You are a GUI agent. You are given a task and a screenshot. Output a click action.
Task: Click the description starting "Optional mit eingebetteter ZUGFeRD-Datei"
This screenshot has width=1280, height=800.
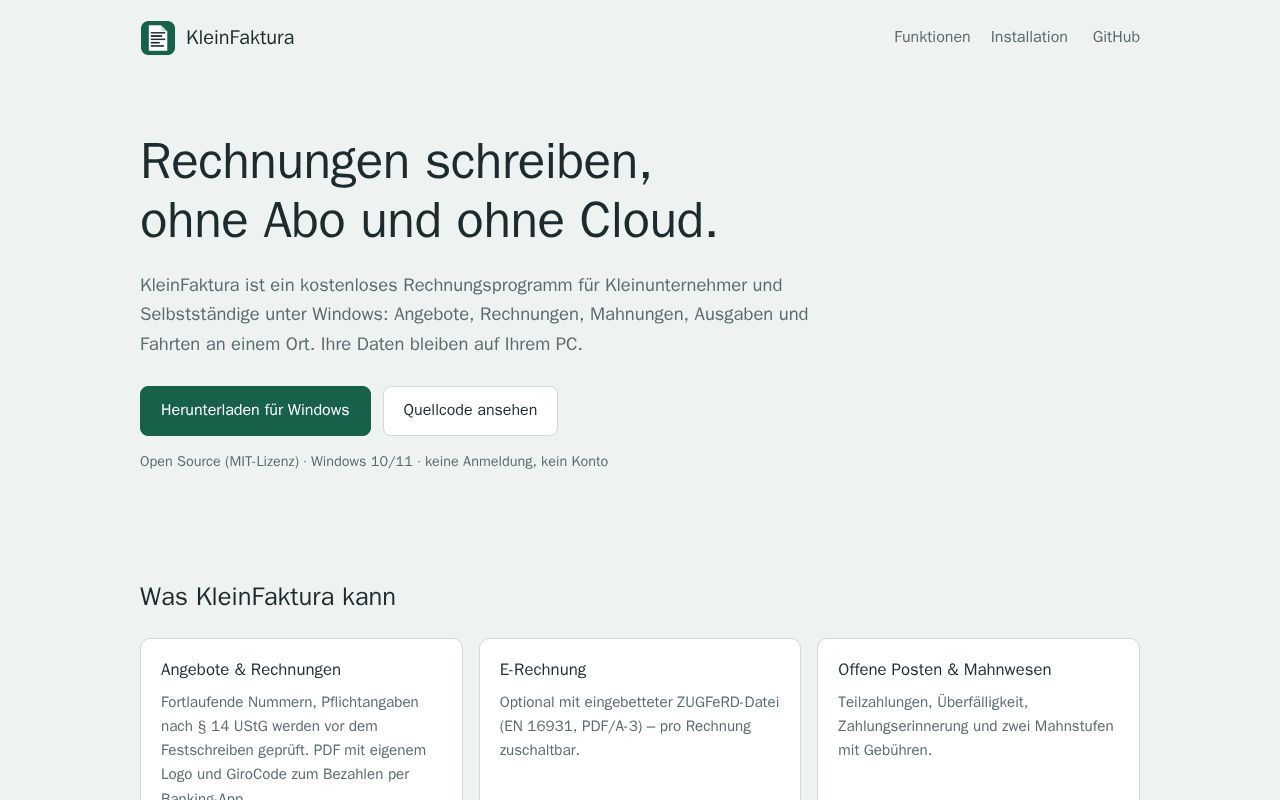[640, 726]
